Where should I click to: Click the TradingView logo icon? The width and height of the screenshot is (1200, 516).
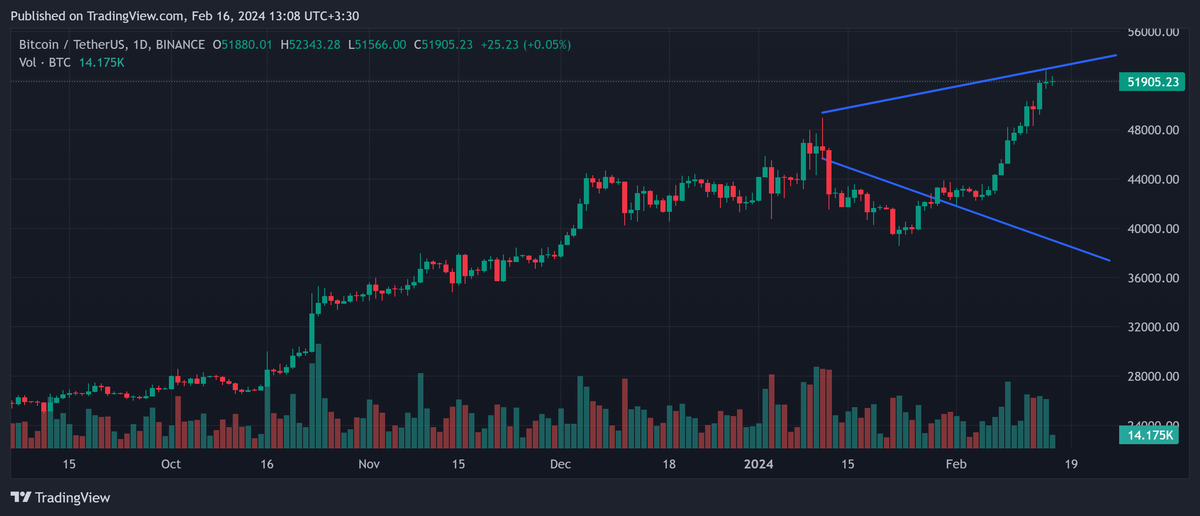(x=20, y=497)
